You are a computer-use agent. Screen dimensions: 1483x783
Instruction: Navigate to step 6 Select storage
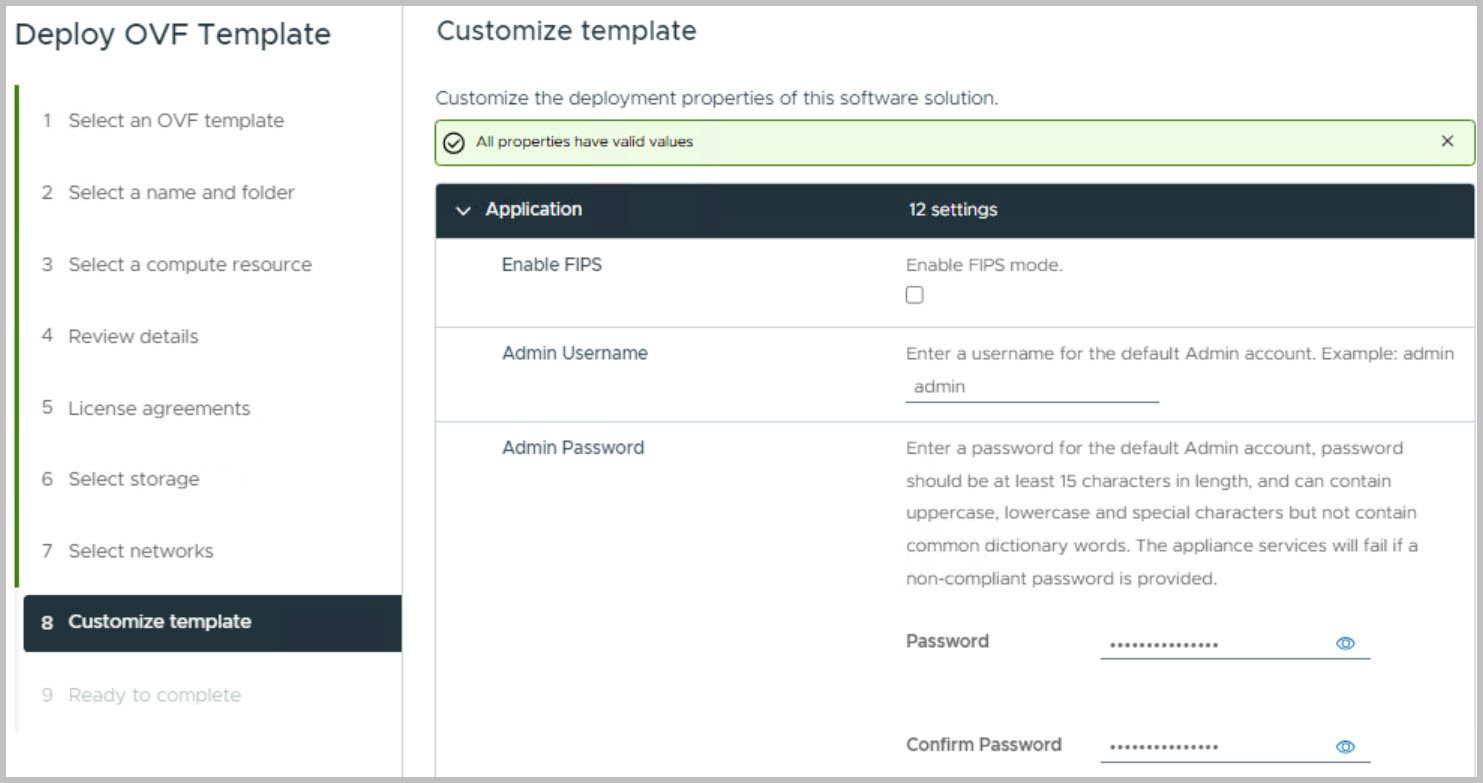133,480
